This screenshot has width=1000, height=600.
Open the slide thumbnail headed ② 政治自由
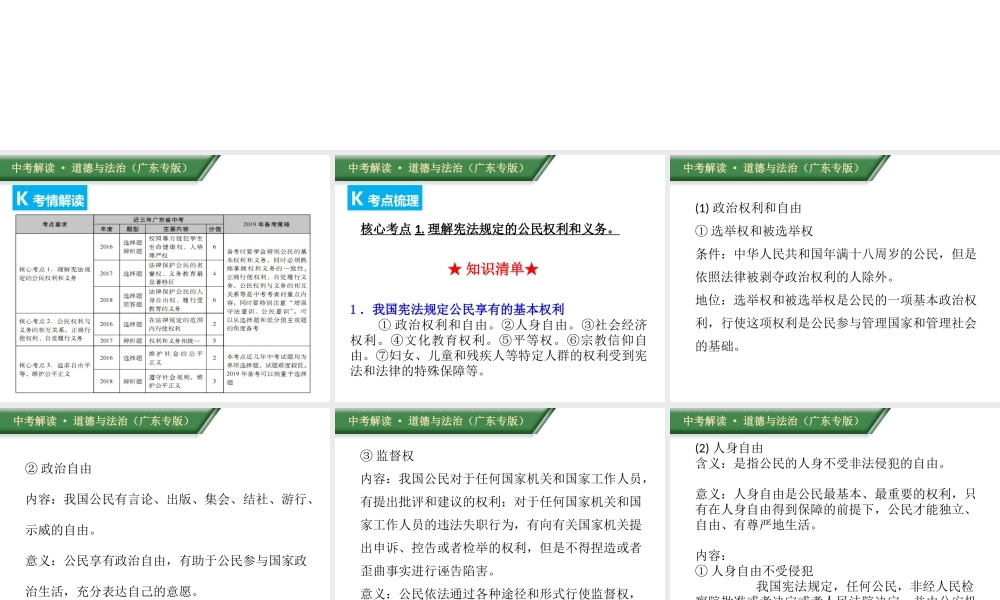coord(165,504)
